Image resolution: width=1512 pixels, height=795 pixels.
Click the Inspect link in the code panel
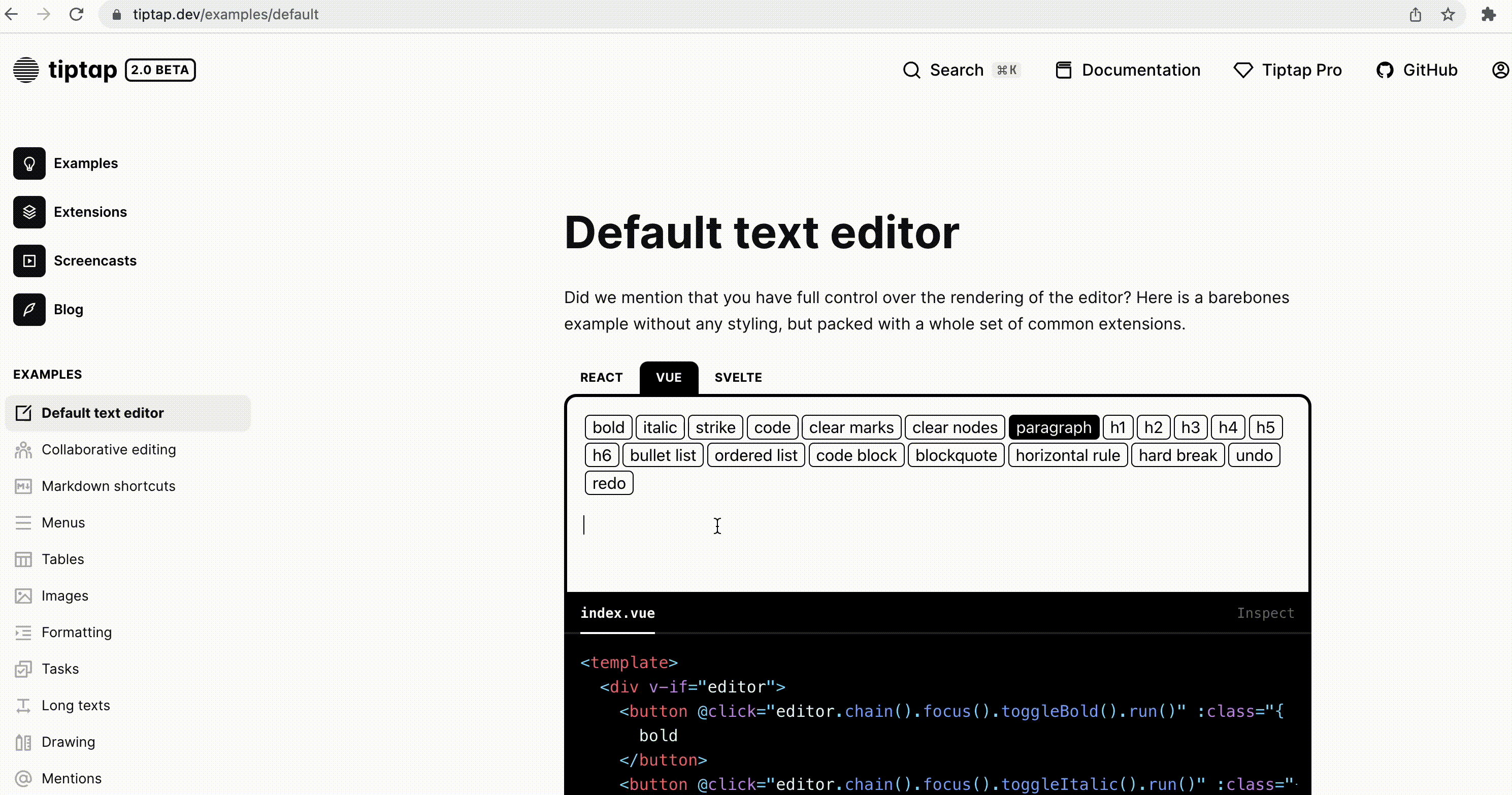(x=1265, y=613)
